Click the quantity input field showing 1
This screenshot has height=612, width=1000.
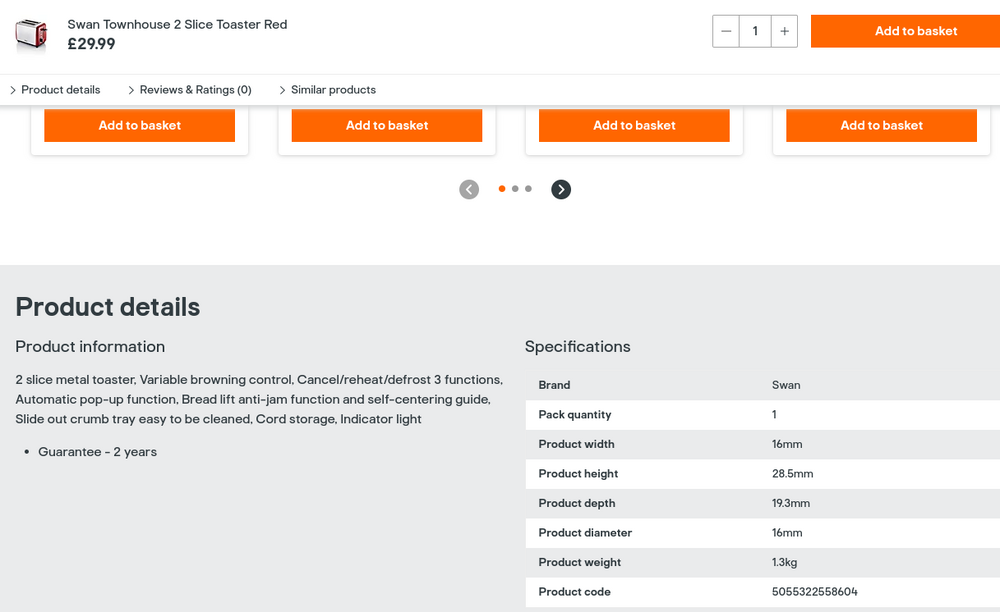(x=755, y=31)
